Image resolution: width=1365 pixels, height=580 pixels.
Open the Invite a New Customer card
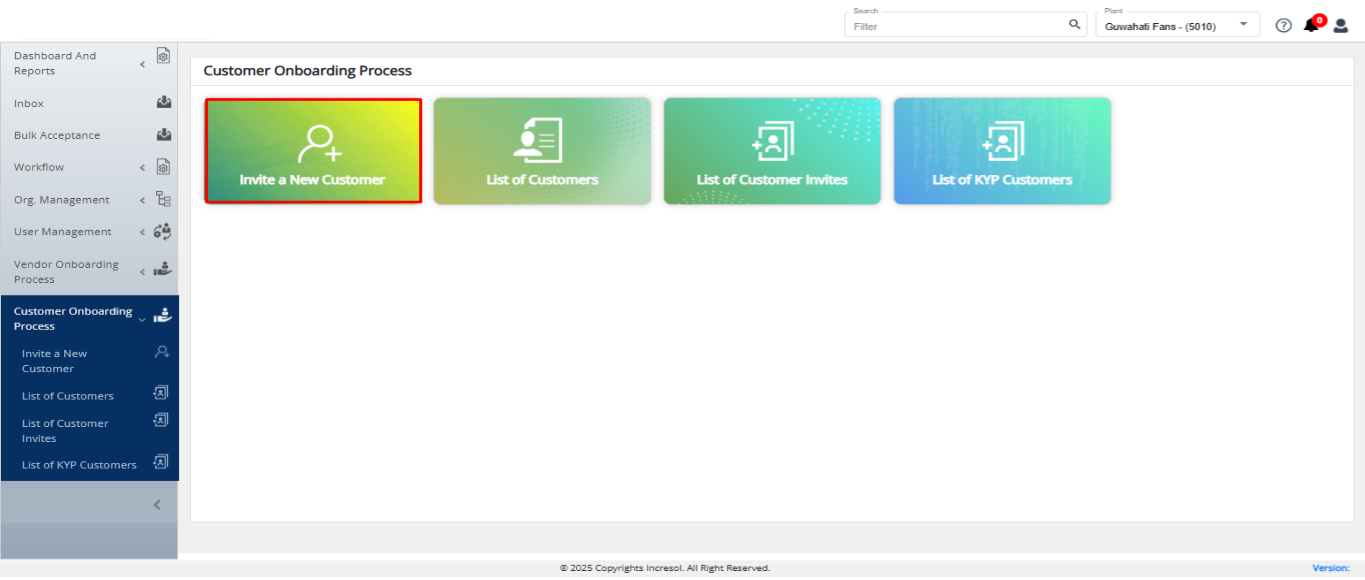click(313, 151)
